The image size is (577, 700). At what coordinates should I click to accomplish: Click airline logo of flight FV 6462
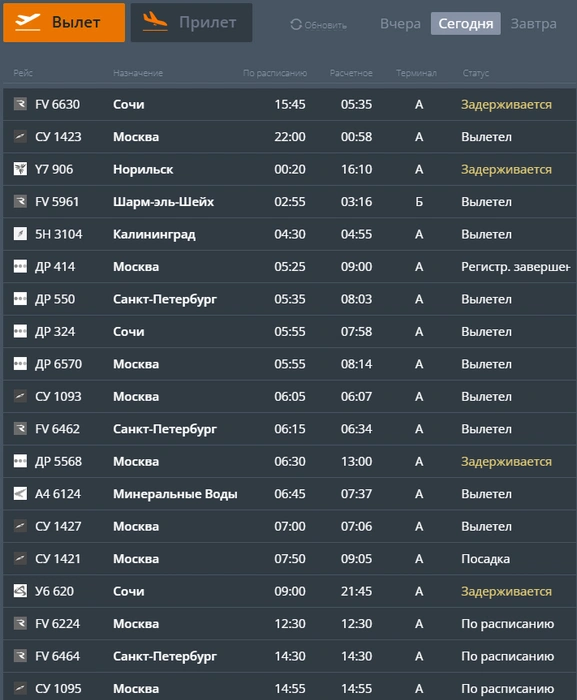(x=20, y=429)
